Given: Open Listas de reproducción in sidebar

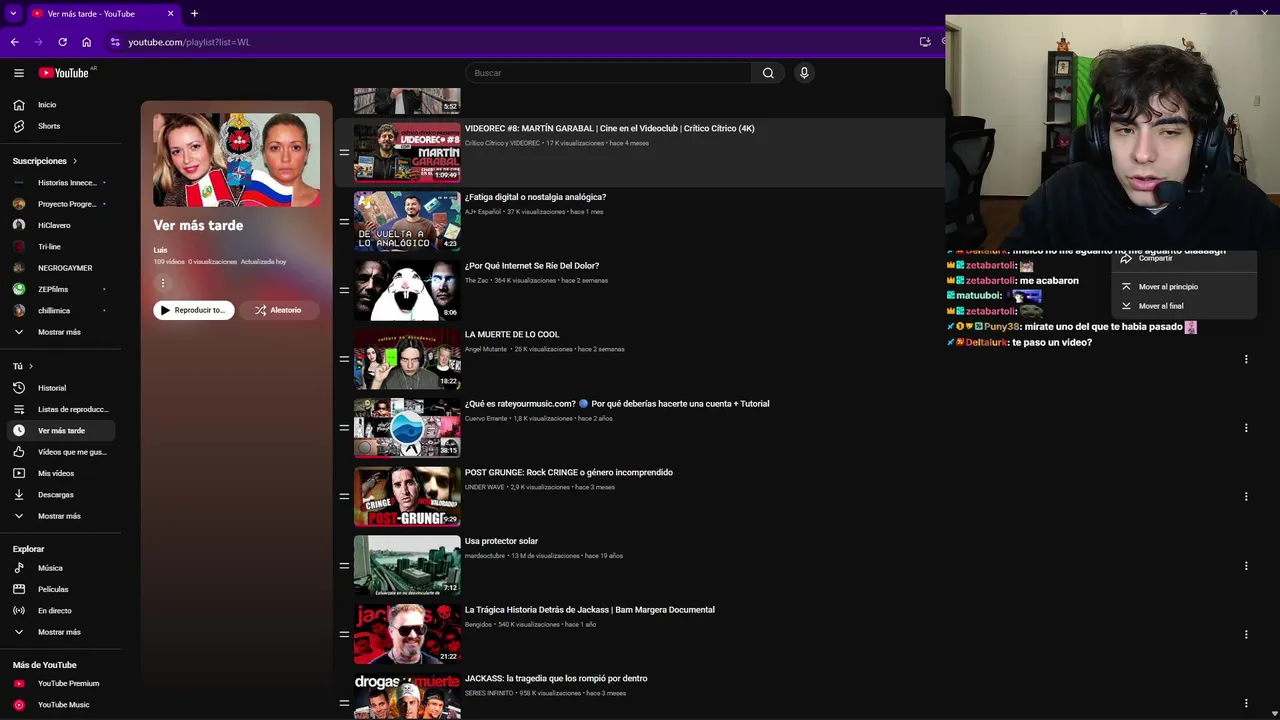Looking at the screenshot, I should 61,409.
